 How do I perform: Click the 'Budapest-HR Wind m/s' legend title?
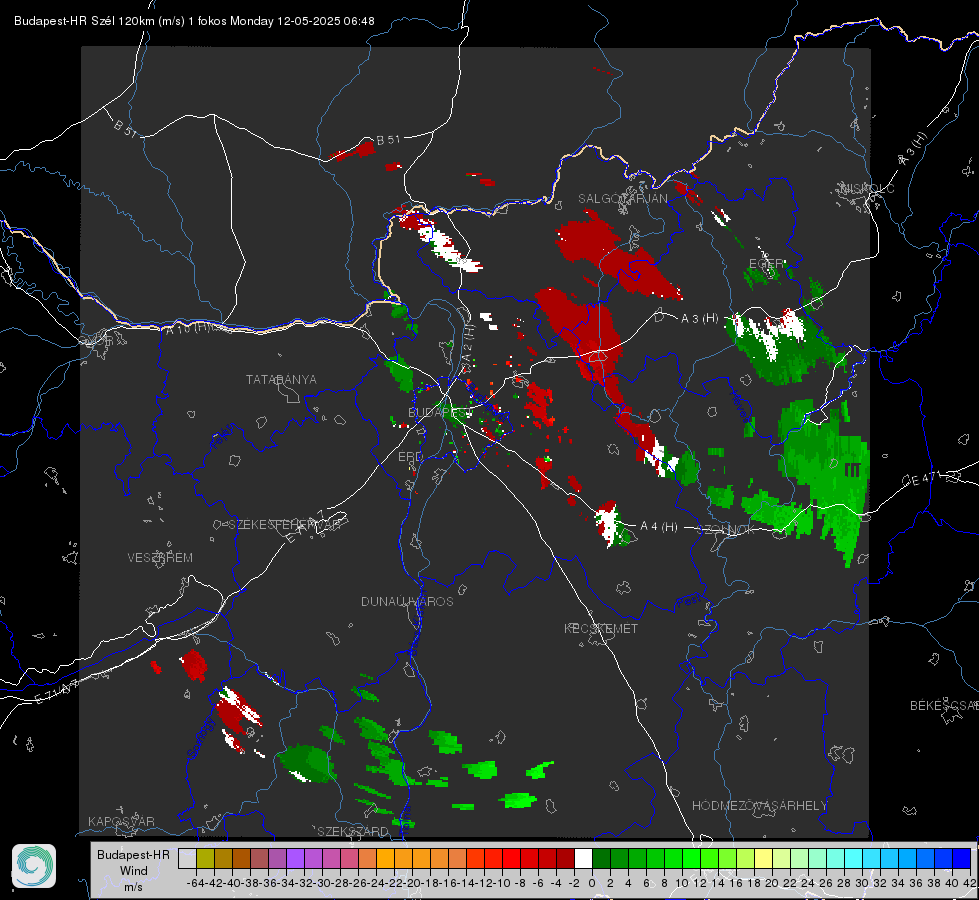click(x=133, y=871)
